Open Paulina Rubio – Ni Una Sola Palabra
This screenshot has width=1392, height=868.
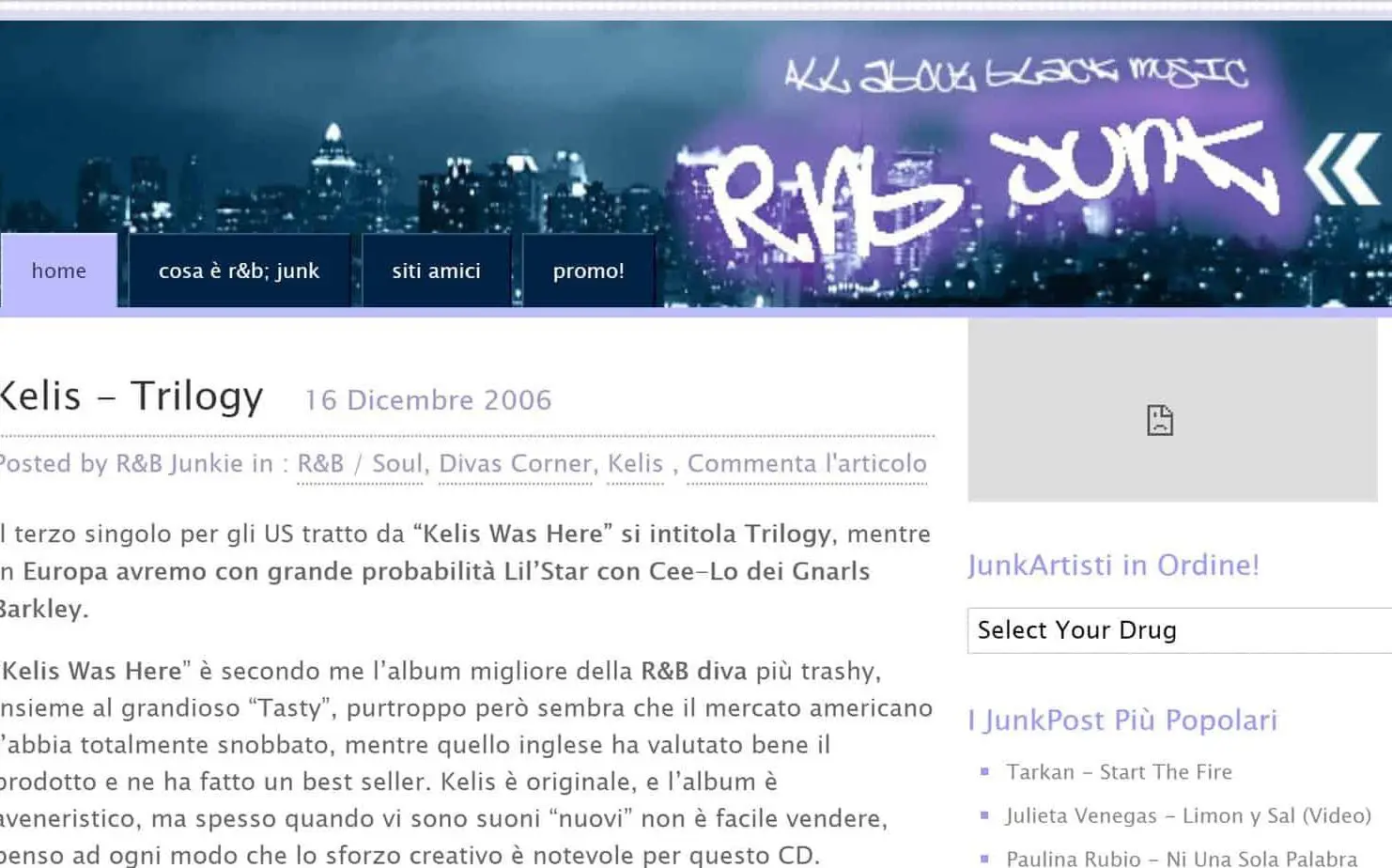[1182, 858]
